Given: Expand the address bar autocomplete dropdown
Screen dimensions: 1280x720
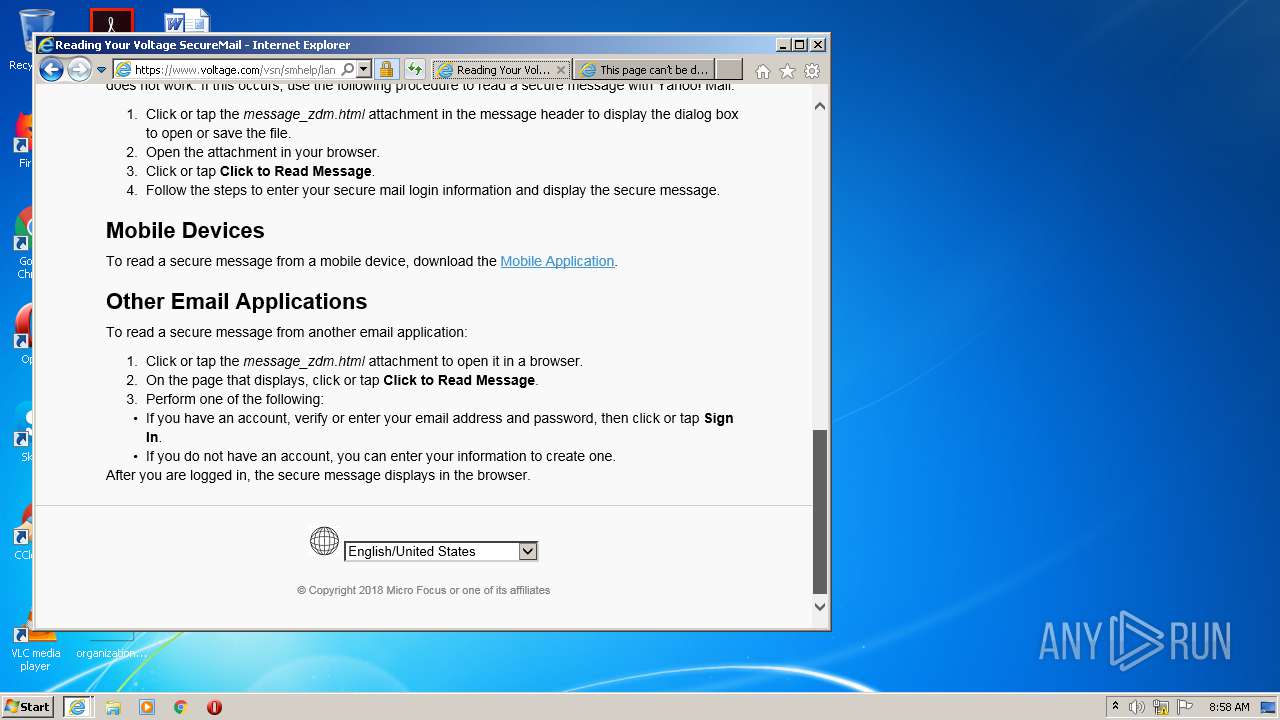Looking at the screenshot, I should pos(364,69).
